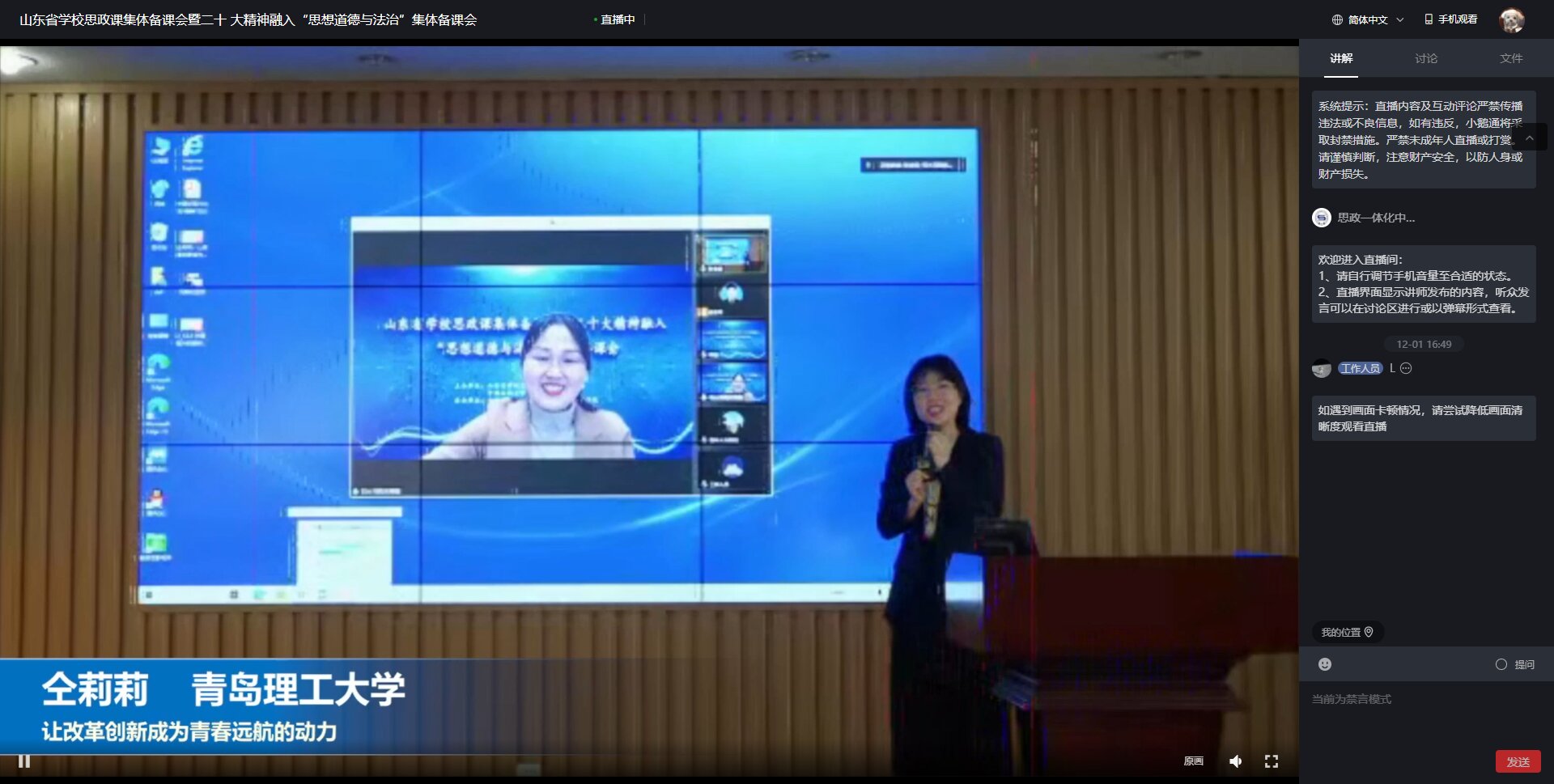Image resolution: width=1554 pixels, height=784 pixels.
Task: Click the 思政一体化 channel avatar icon
Action: (1322, 218)
